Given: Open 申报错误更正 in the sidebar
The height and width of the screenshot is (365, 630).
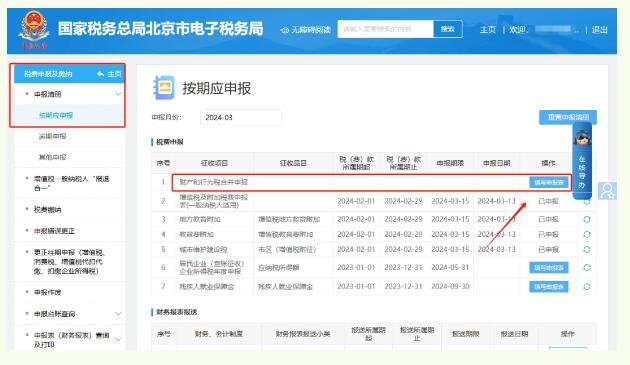Looking at the screenshot, I should (x=54, y=231).
